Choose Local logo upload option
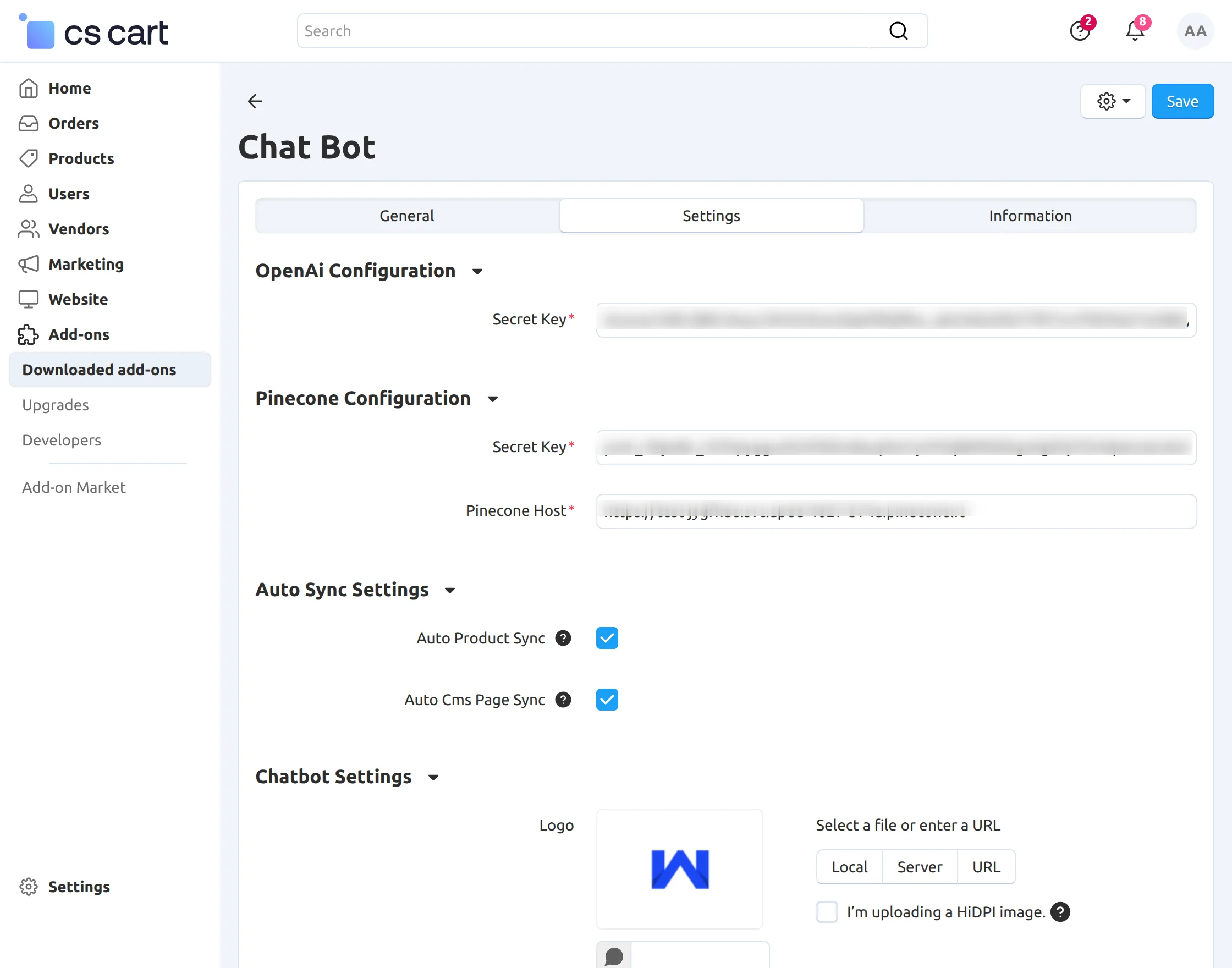This screenshot has width=1232, height=968. (849, 867)
